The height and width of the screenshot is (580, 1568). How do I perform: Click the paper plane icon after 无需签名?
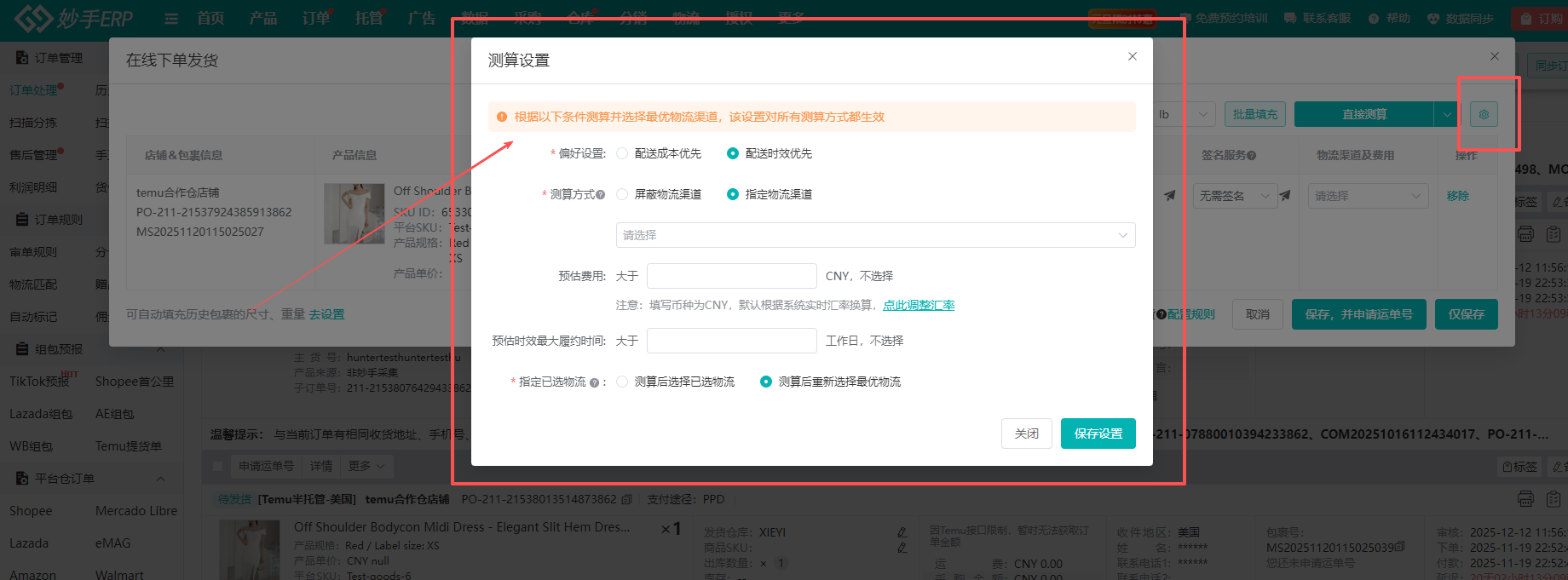[1285, 196]
